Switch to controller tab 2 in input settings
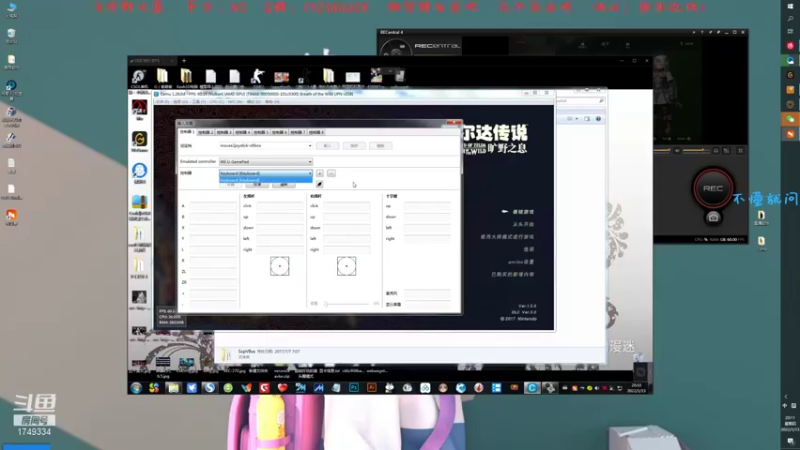Screen dimensions: 800x450 (205, 132)
